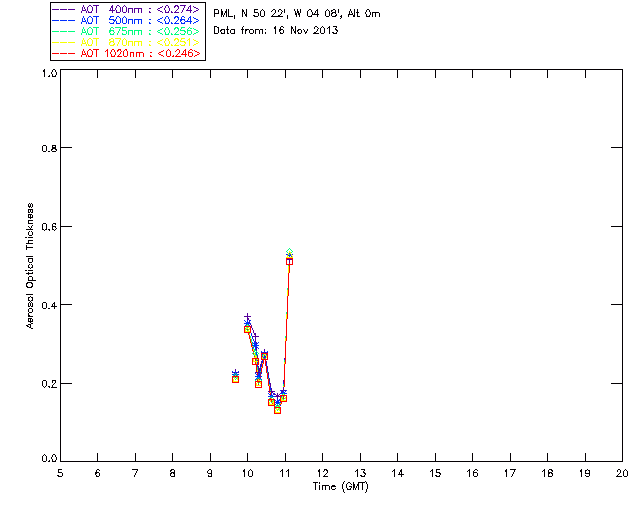
Task: Click the x-axis tick label 5
Action: [60, 474]
